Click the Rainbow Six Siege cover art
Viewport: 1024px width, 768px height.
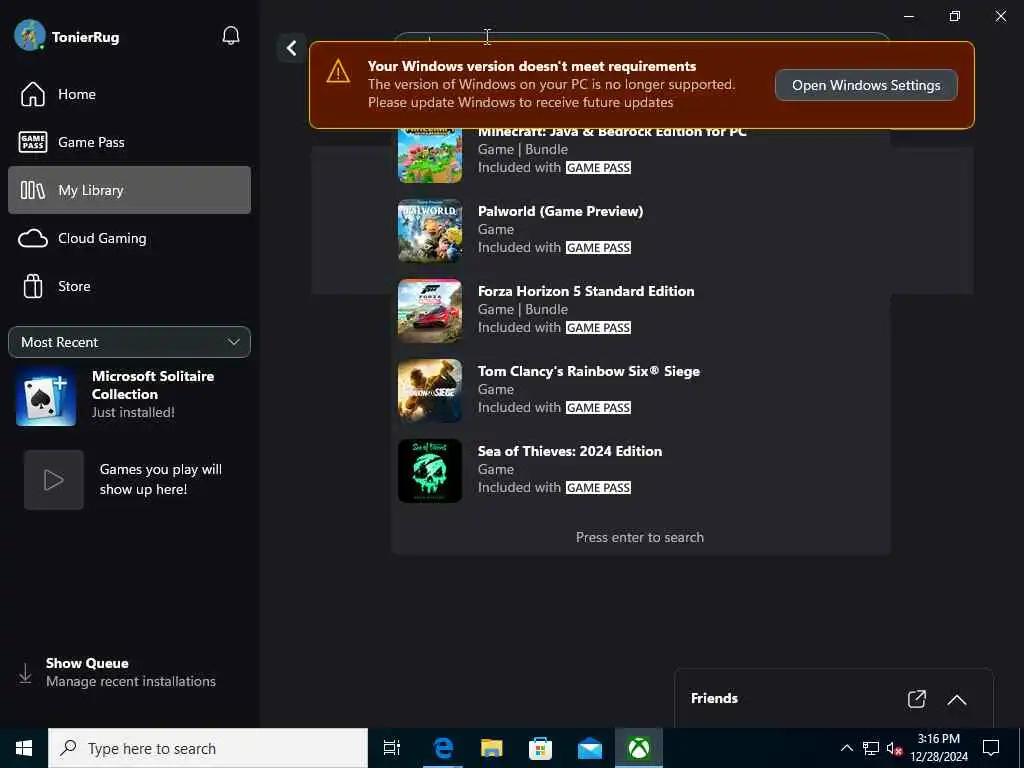click(x=430, y=391)
